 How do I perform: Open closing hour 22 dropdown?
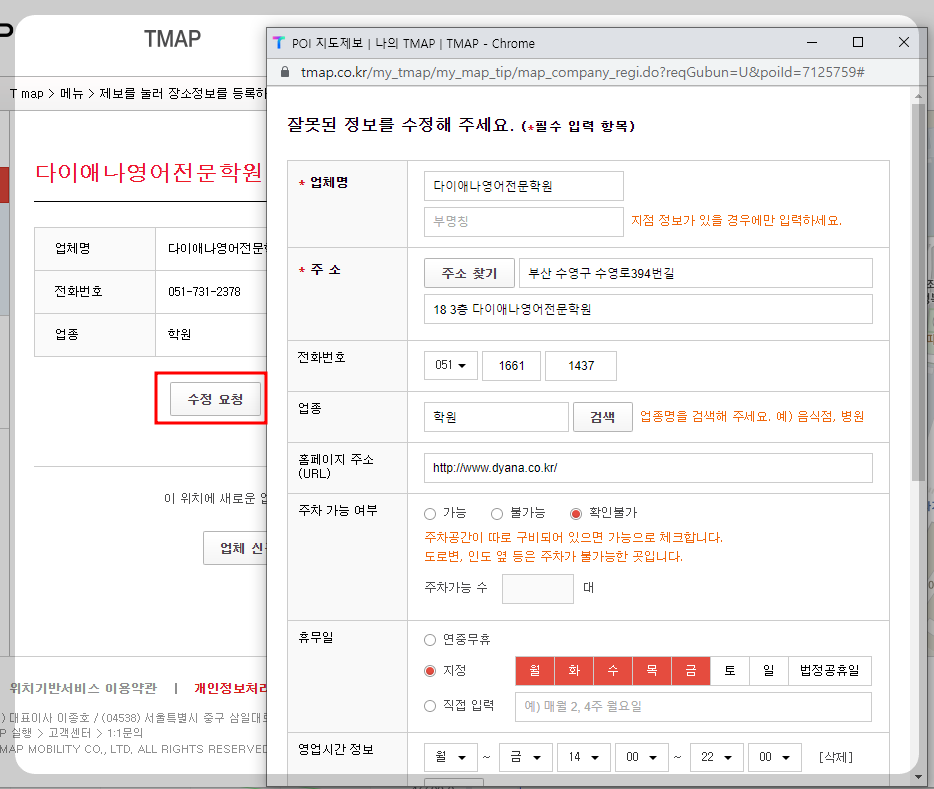717,757
